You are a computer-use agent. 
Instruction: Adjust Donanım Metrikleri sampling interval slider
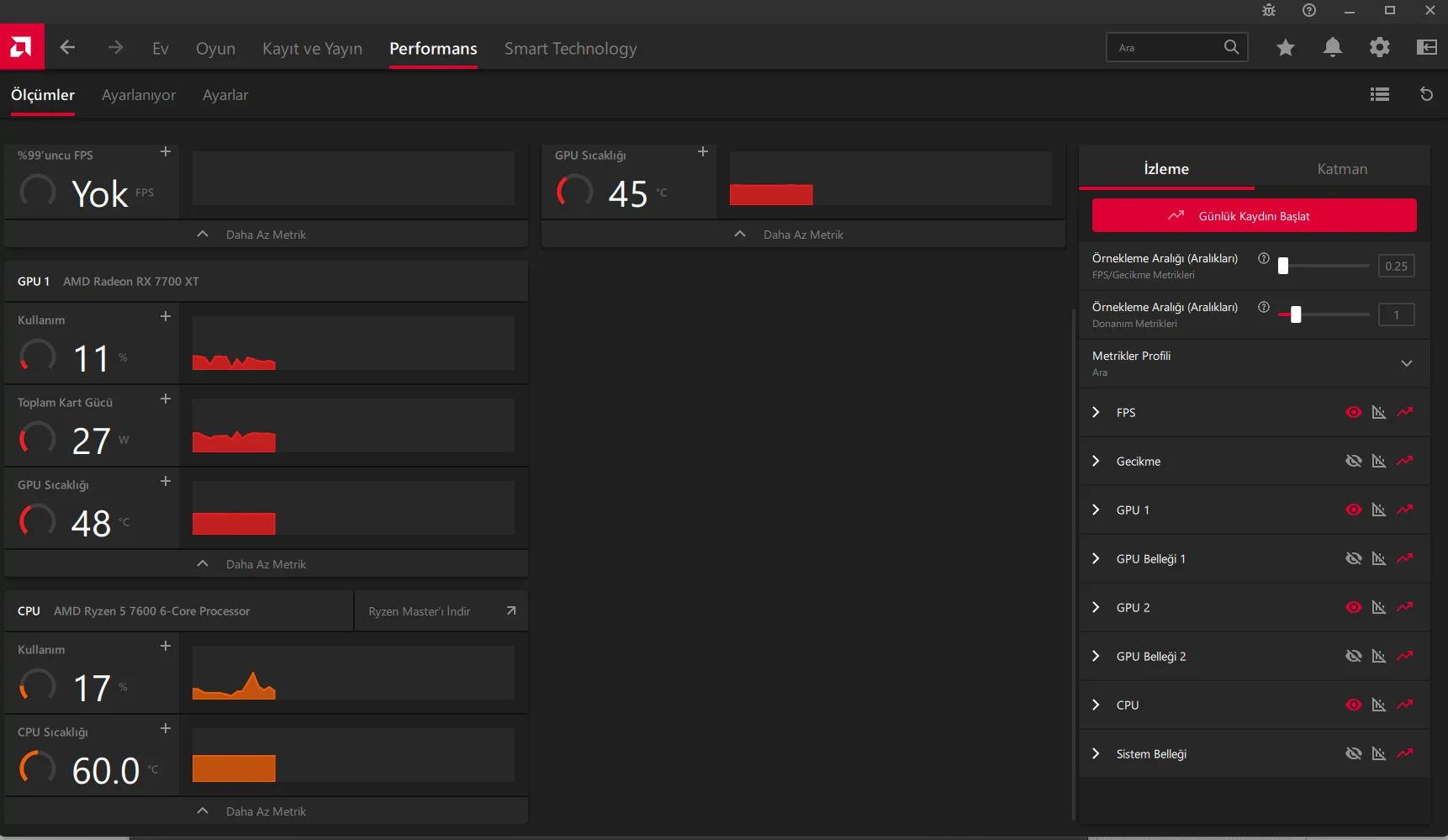click(1324, 314)
